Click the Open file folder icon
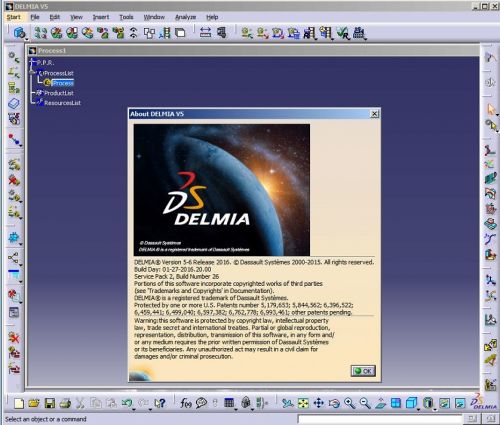 point(34,403)
